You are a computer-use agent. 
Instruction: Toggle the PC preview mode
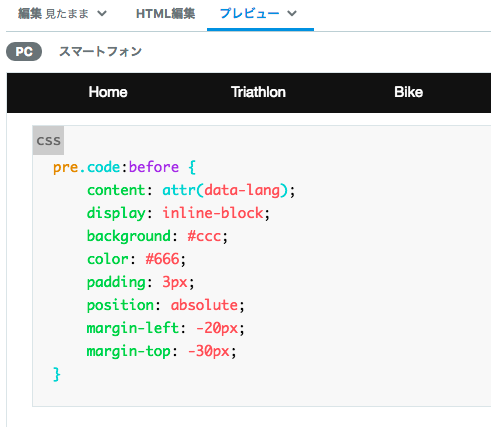coord(24,52)
